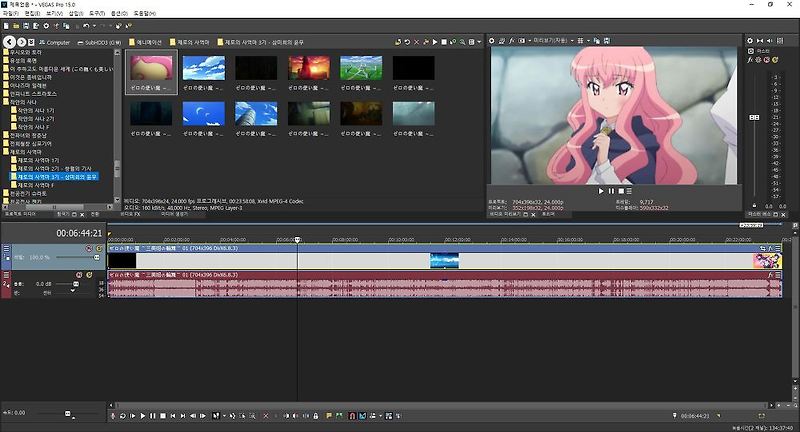Open the video track hamburger menu
The height and width of the screenshot is (432, 800).
click(x=6, y=248)
